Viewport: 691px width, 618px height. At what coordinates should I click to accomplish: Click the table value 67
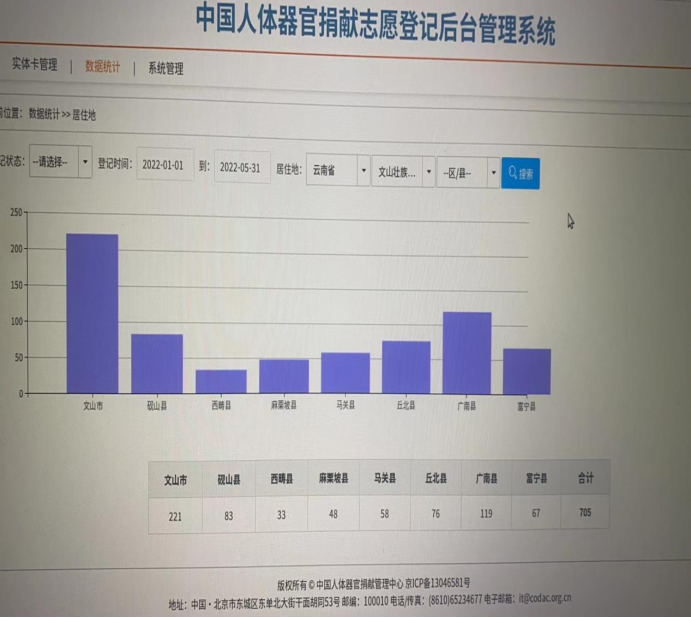coord(536,513)
